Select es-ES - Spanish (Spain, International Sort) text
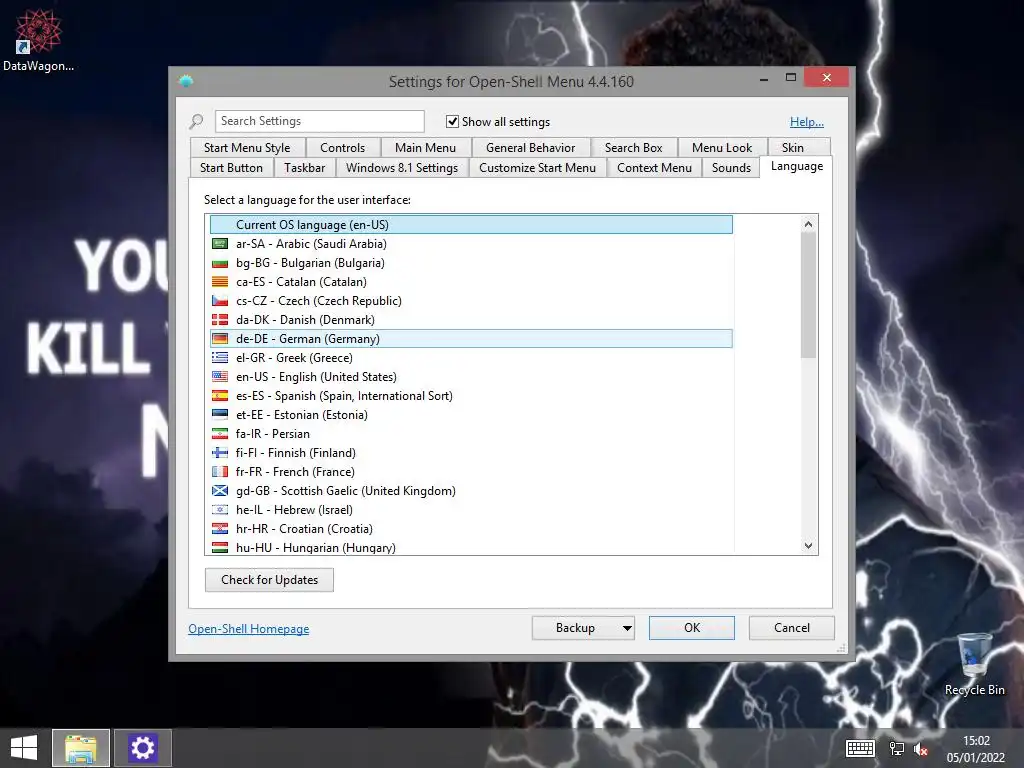Viewport: 1024px width, 768px height. (x=344, y=396)
